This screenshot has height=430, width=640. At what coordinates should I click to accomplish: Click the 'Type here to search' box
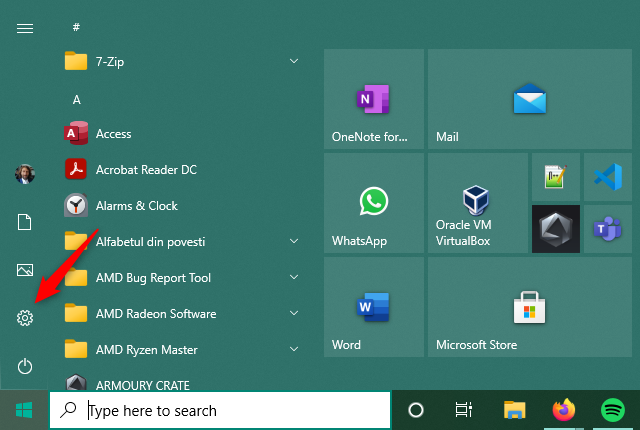tap(220, 410)
